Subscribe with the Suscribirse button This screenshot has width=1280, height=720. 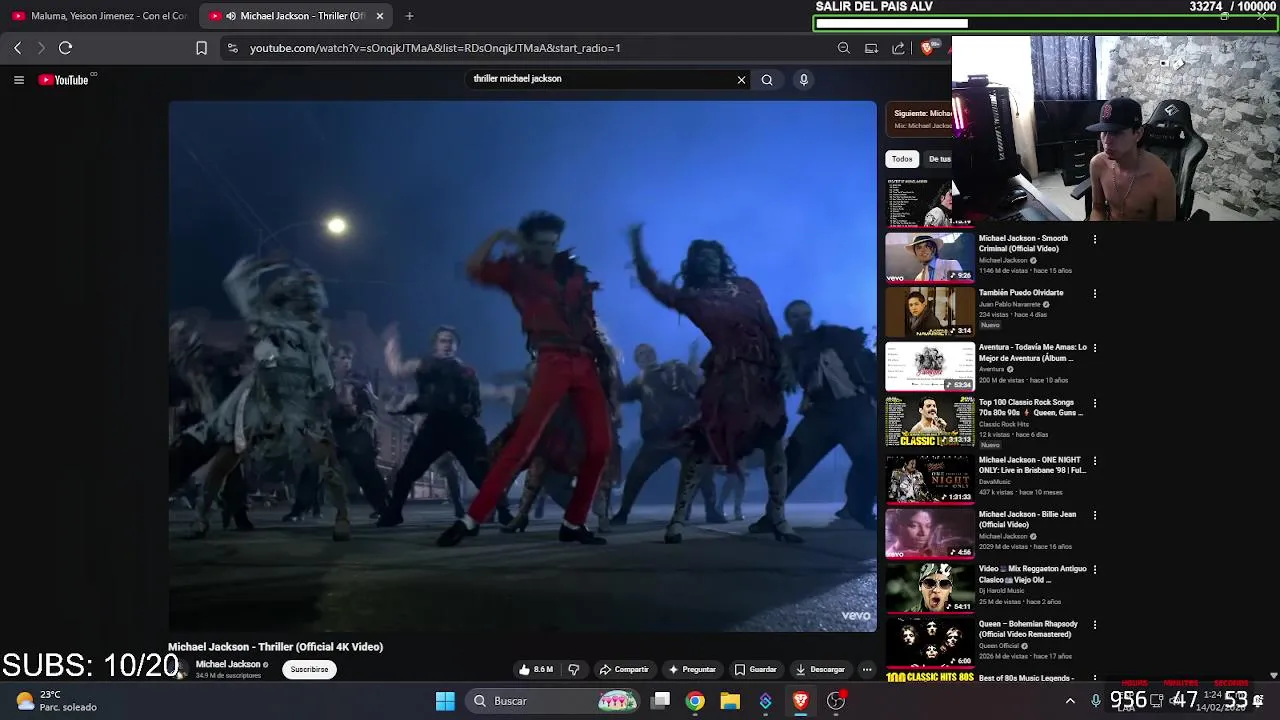pos(309,670)
